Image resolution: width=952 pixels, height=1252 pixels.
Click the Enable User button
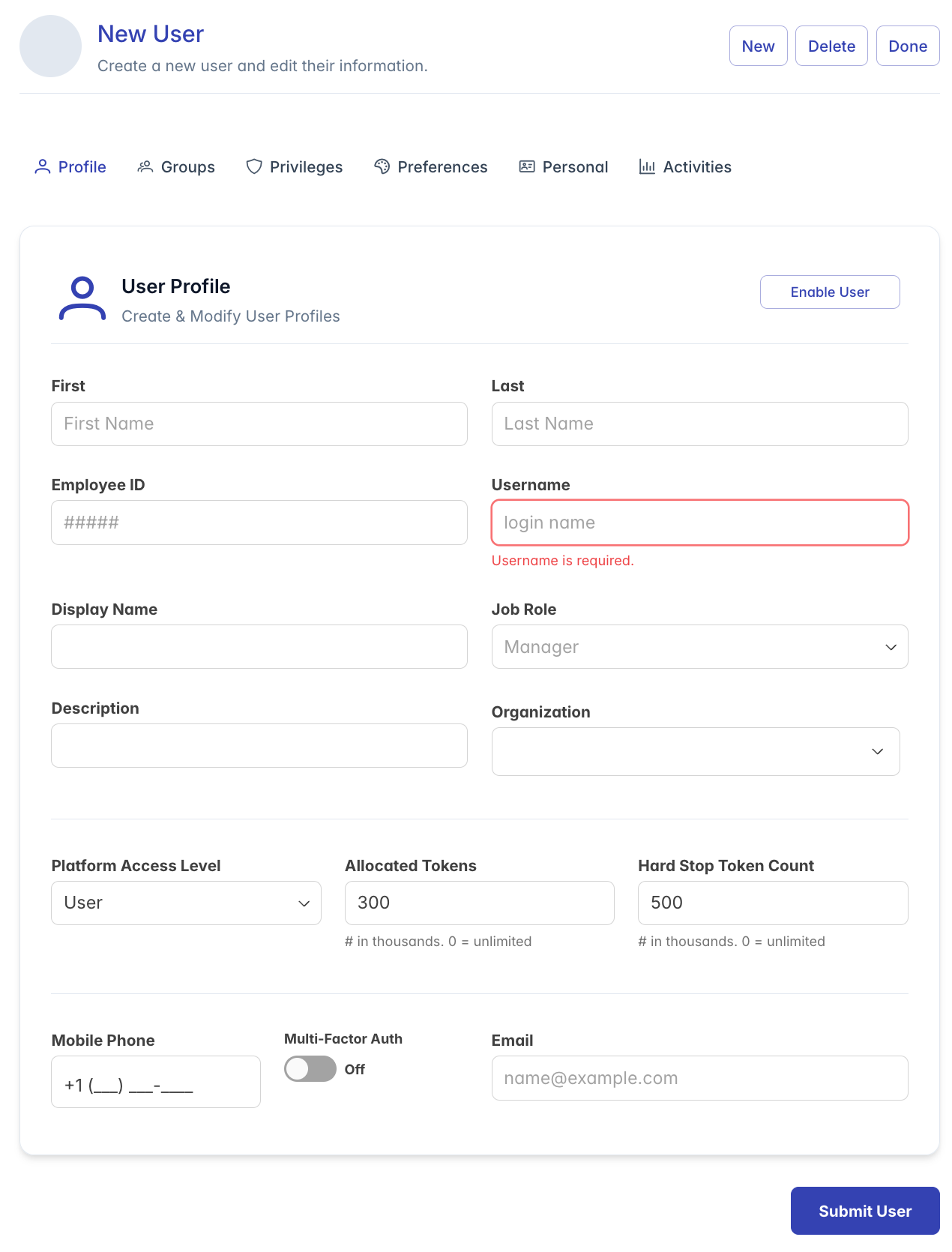click(x=830, y=292)
